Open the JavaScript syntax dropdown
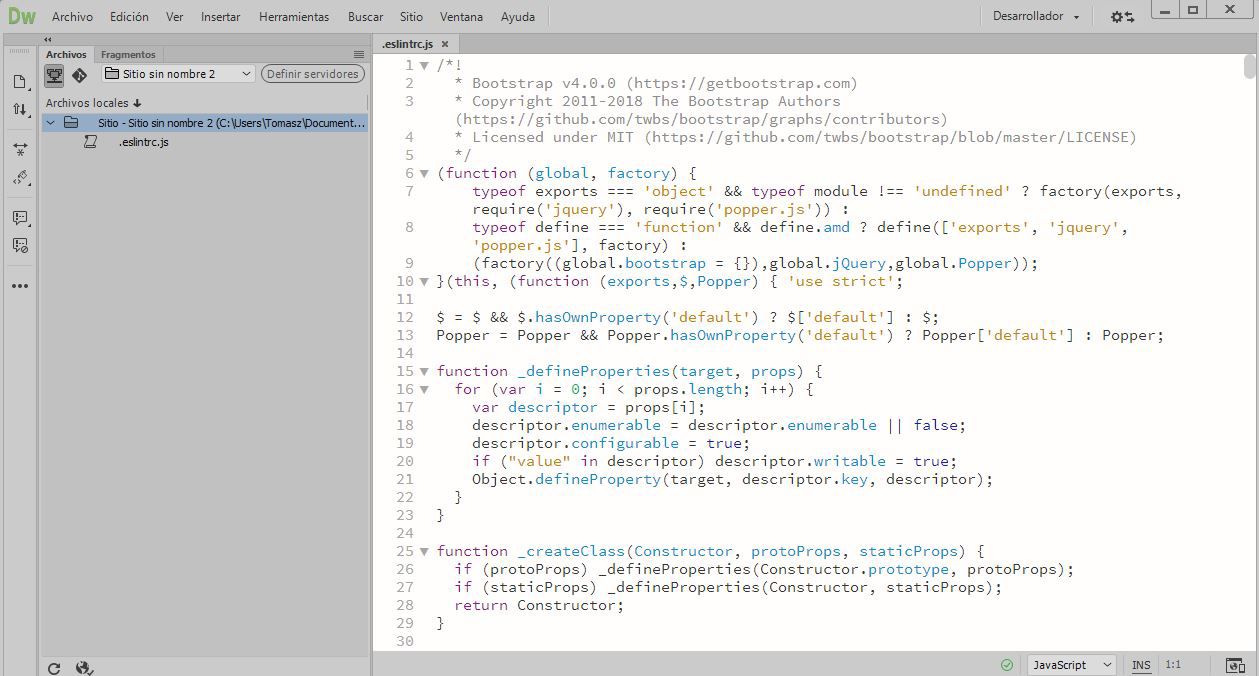This screenshot has height=676, width=1259. tap(1070, 664)
